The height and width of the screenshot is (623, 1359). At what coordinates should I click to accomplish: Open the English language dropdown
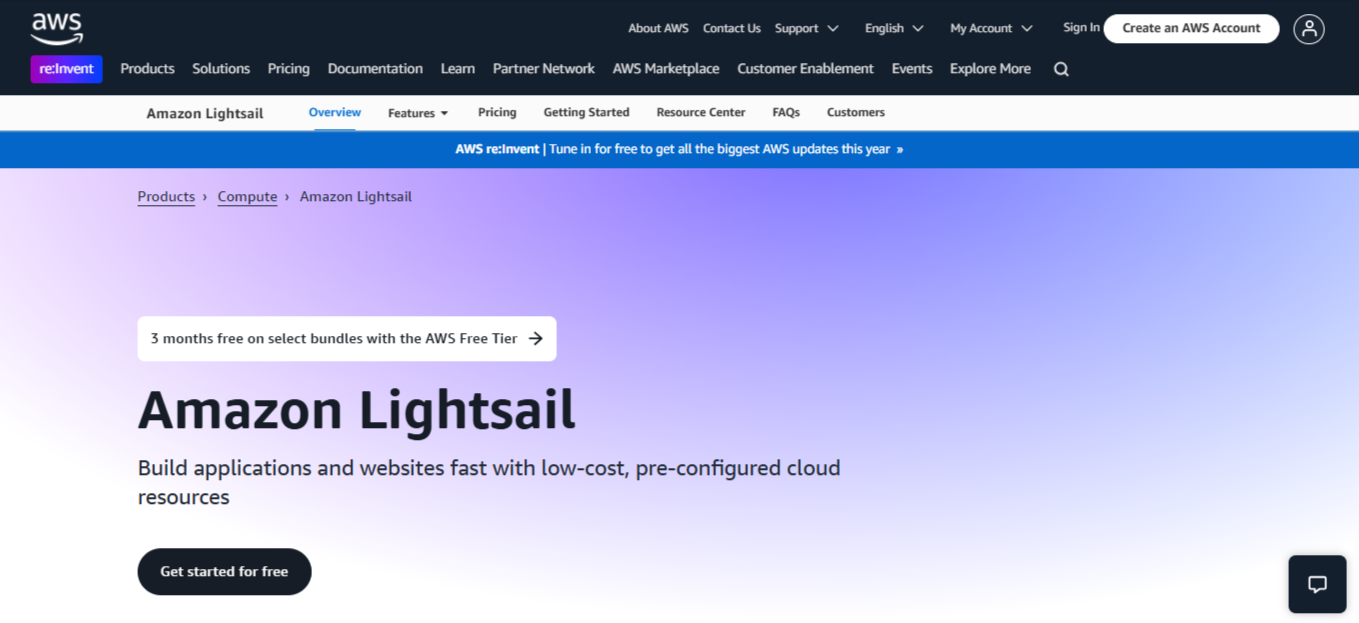894,28
